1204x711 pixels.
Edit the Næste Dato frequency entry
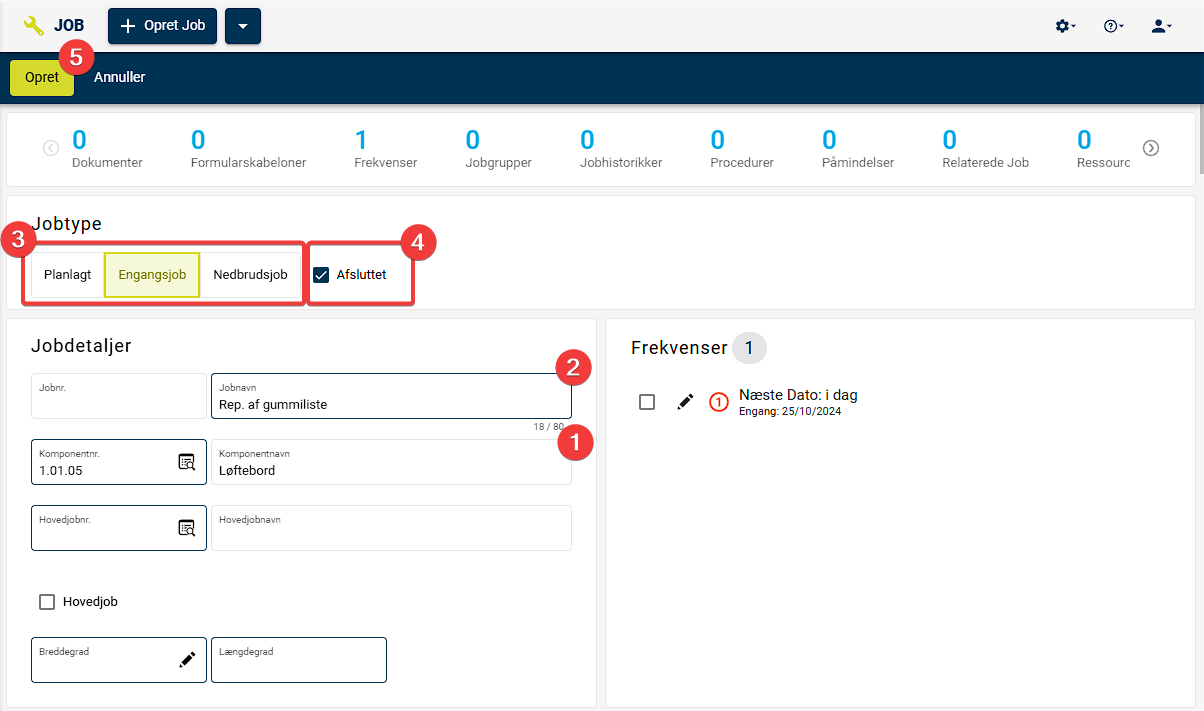pyautogui.click(x=685, y=401)
